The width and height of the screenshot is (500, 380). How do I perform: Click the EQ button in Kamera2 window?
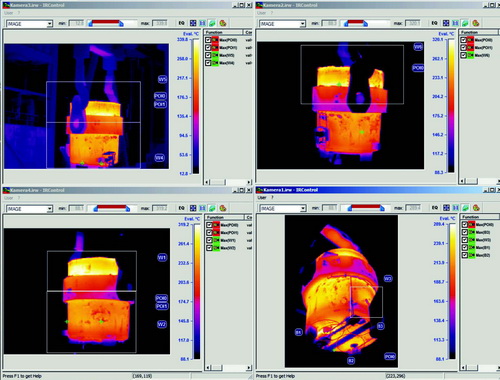(x=434, y=23)
